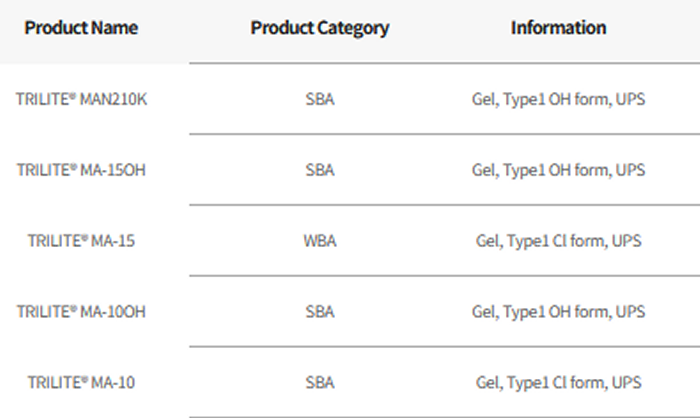Click the SBA category in MA-15OH row
Screen dimensions: 700x418
pos(320,170)
